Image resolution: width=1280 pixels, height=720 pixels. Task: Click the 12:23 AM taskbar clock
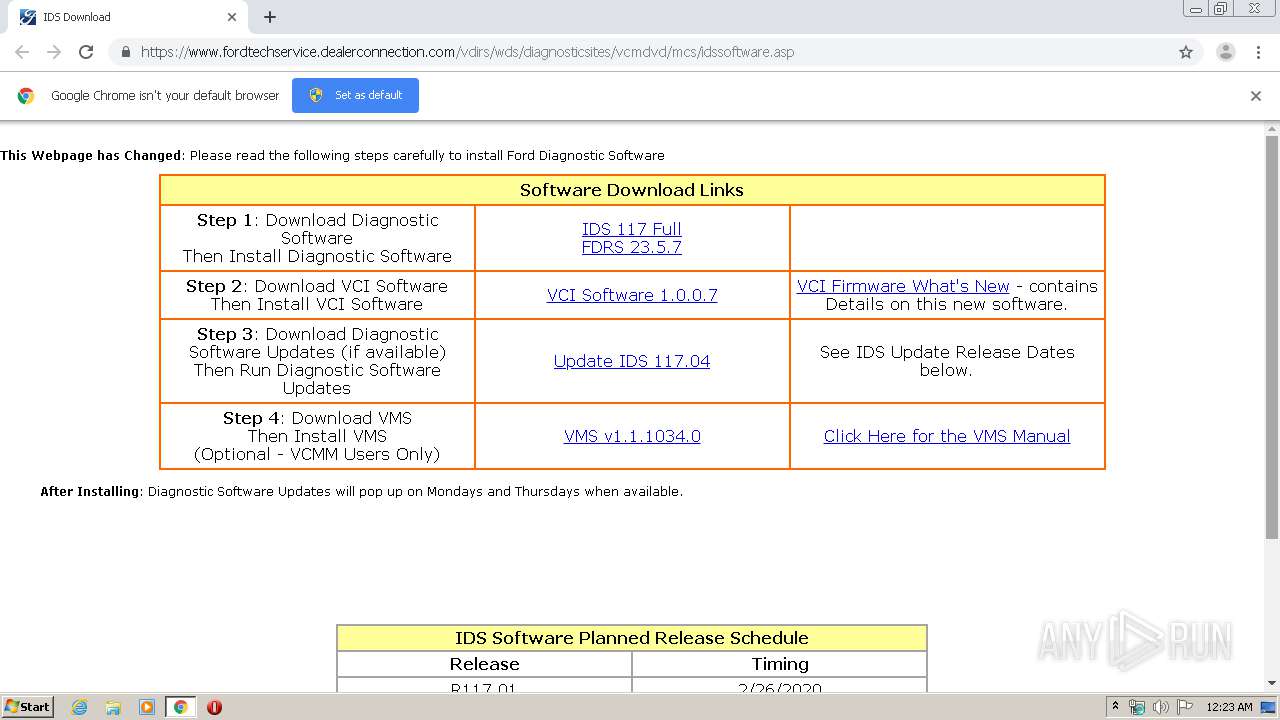click(x=1229, y=707)
